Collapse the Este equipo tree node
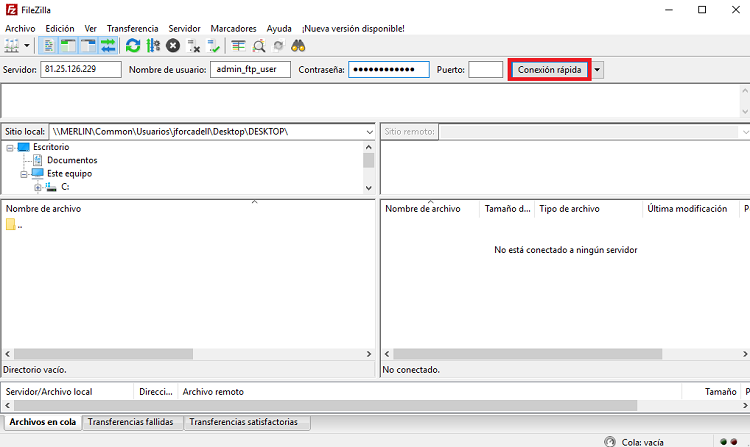Viewport: 750px width, 447px height. click(23, 174)
